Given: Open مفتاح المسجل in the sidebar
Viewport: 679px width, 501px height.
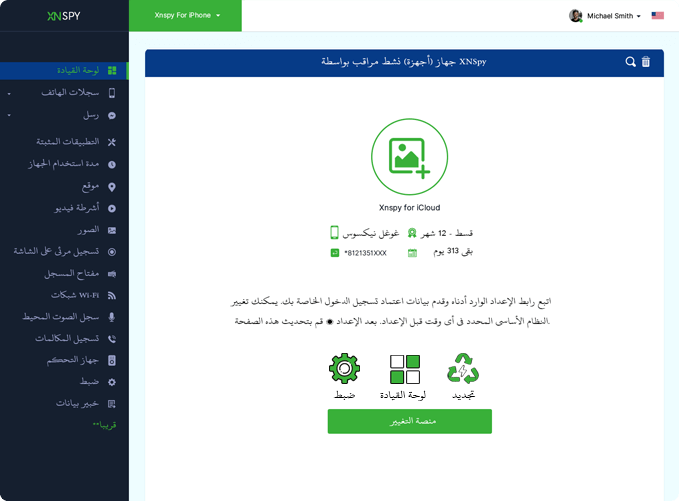Looking at the screenshot, I should [x=71, y=273].
